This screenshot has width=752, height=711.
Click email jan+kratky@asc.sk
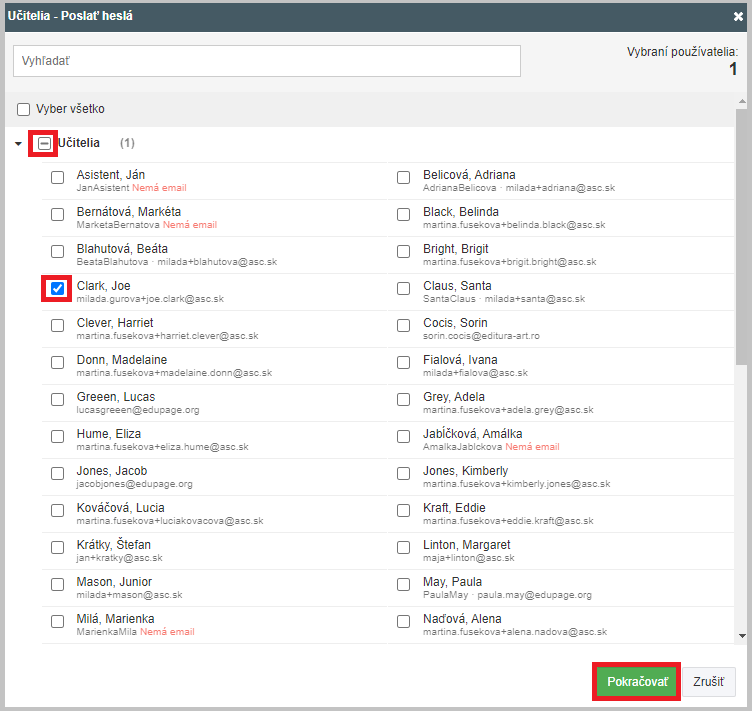point(119,558)
